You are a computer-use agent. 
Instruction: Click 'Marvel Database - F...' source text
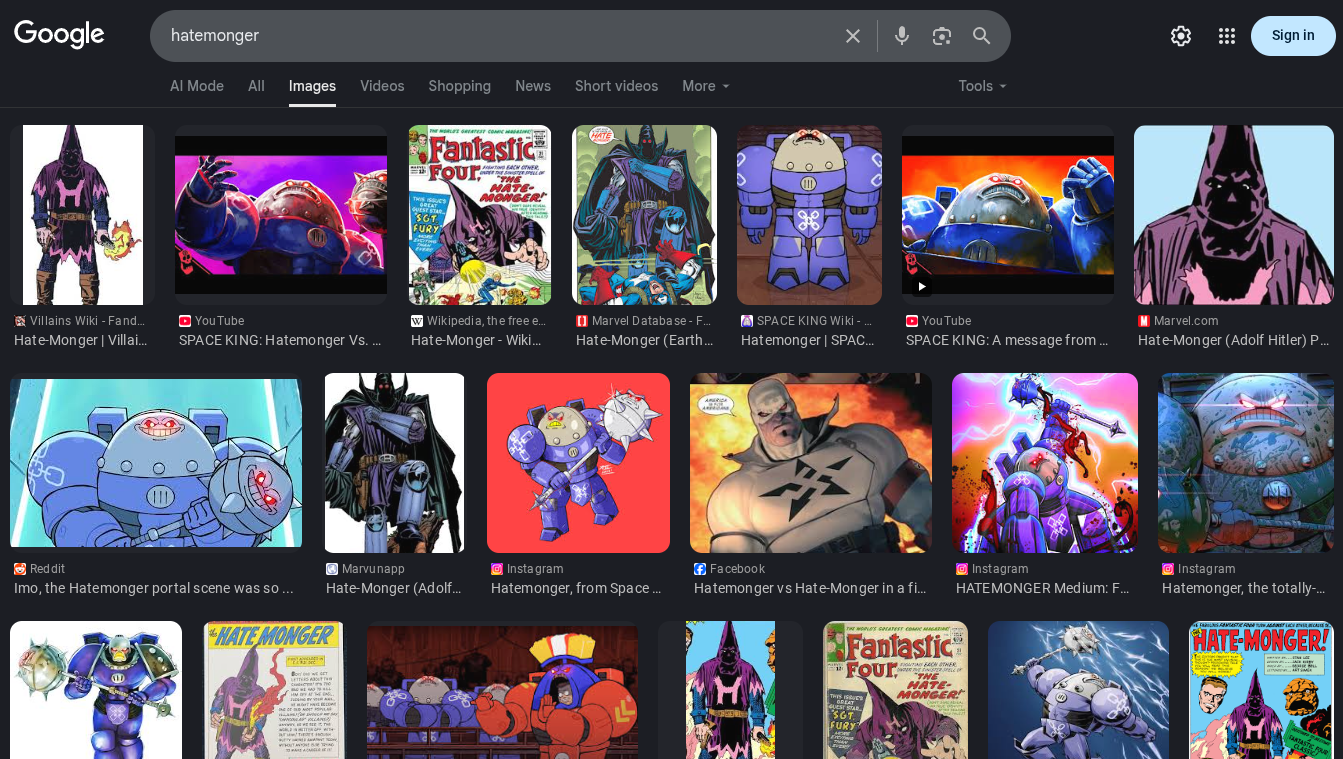tap(651, 321)
